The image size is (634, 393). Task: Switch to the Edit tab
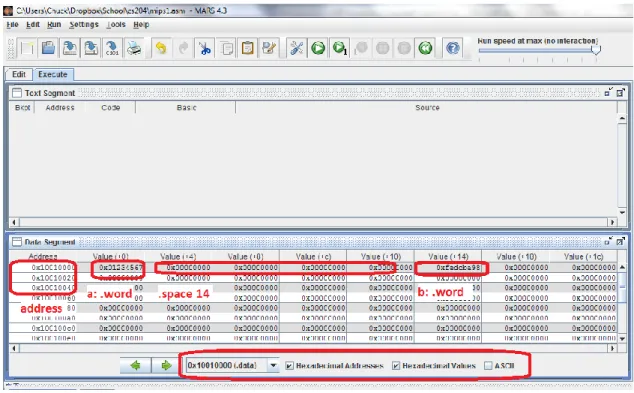19,74
